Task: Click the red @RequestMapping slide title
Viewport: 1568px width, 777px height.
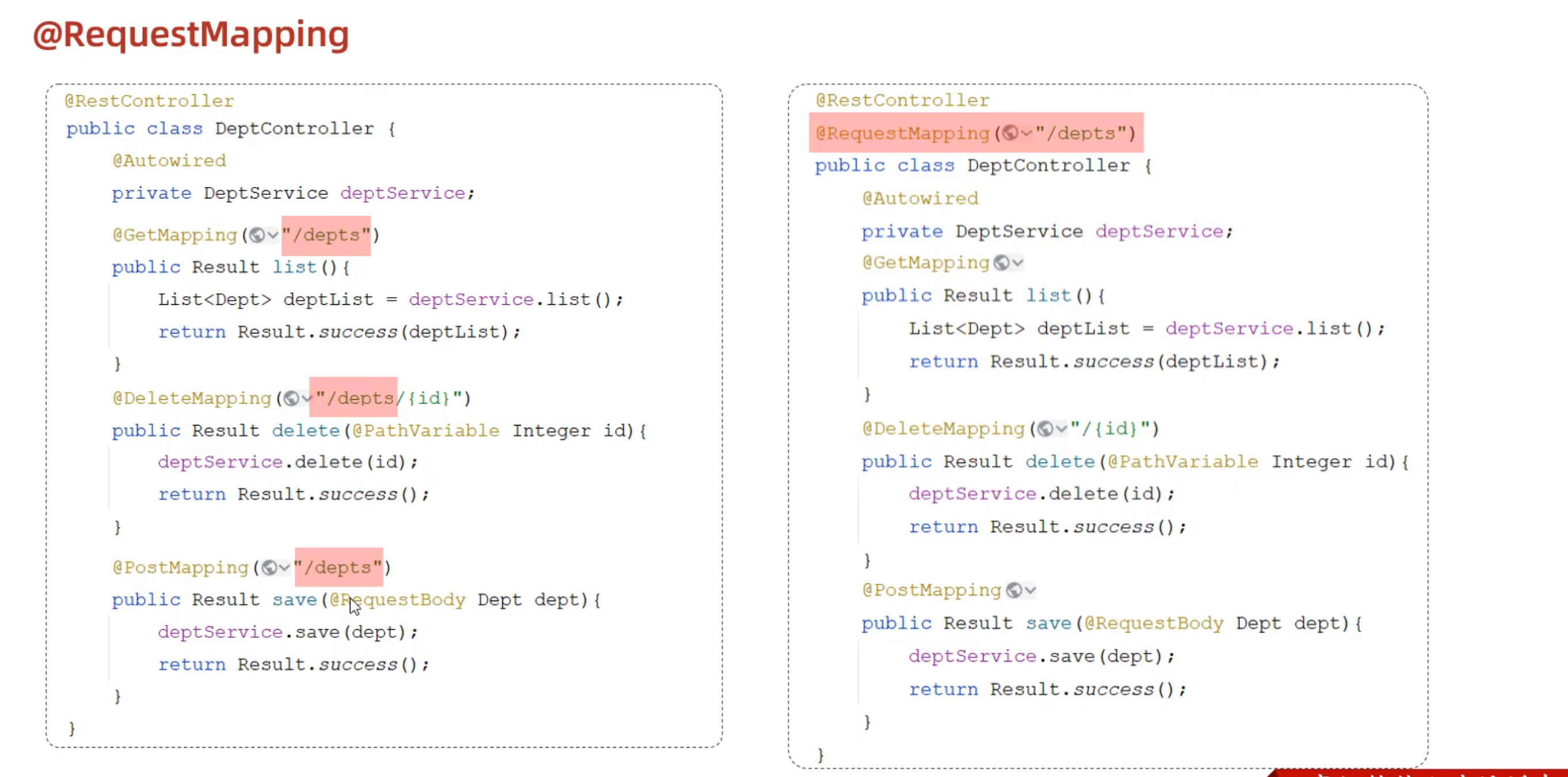Action: [x=190, y=35]
